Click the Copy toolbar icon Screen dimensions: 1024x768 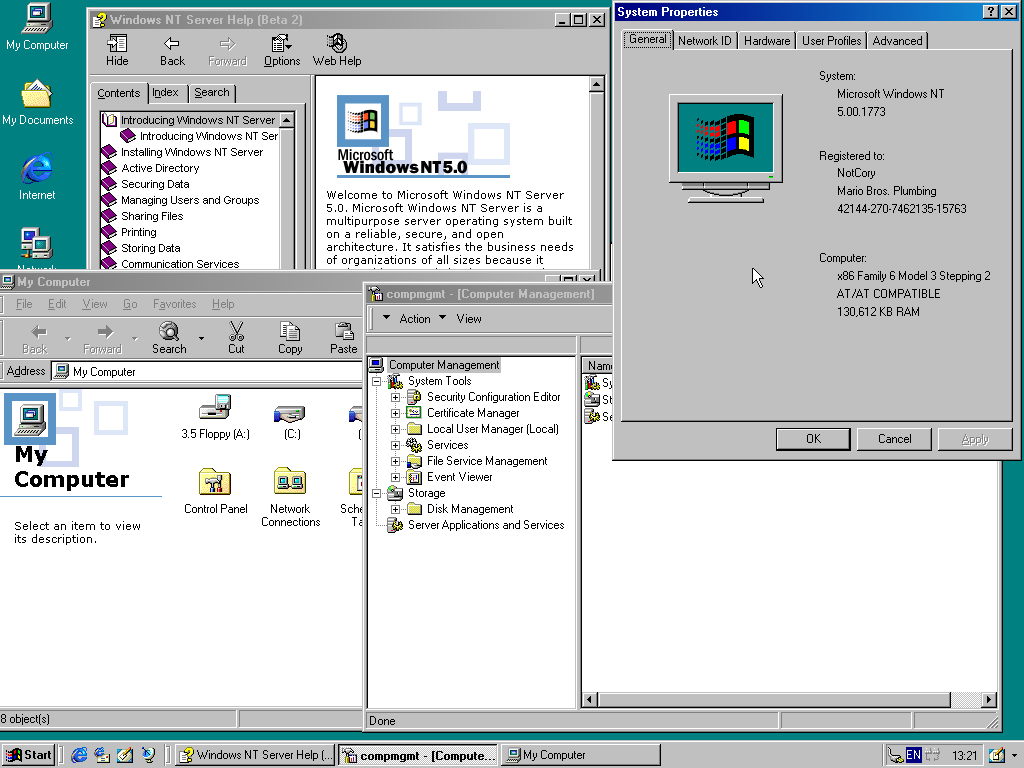[290, 332]
